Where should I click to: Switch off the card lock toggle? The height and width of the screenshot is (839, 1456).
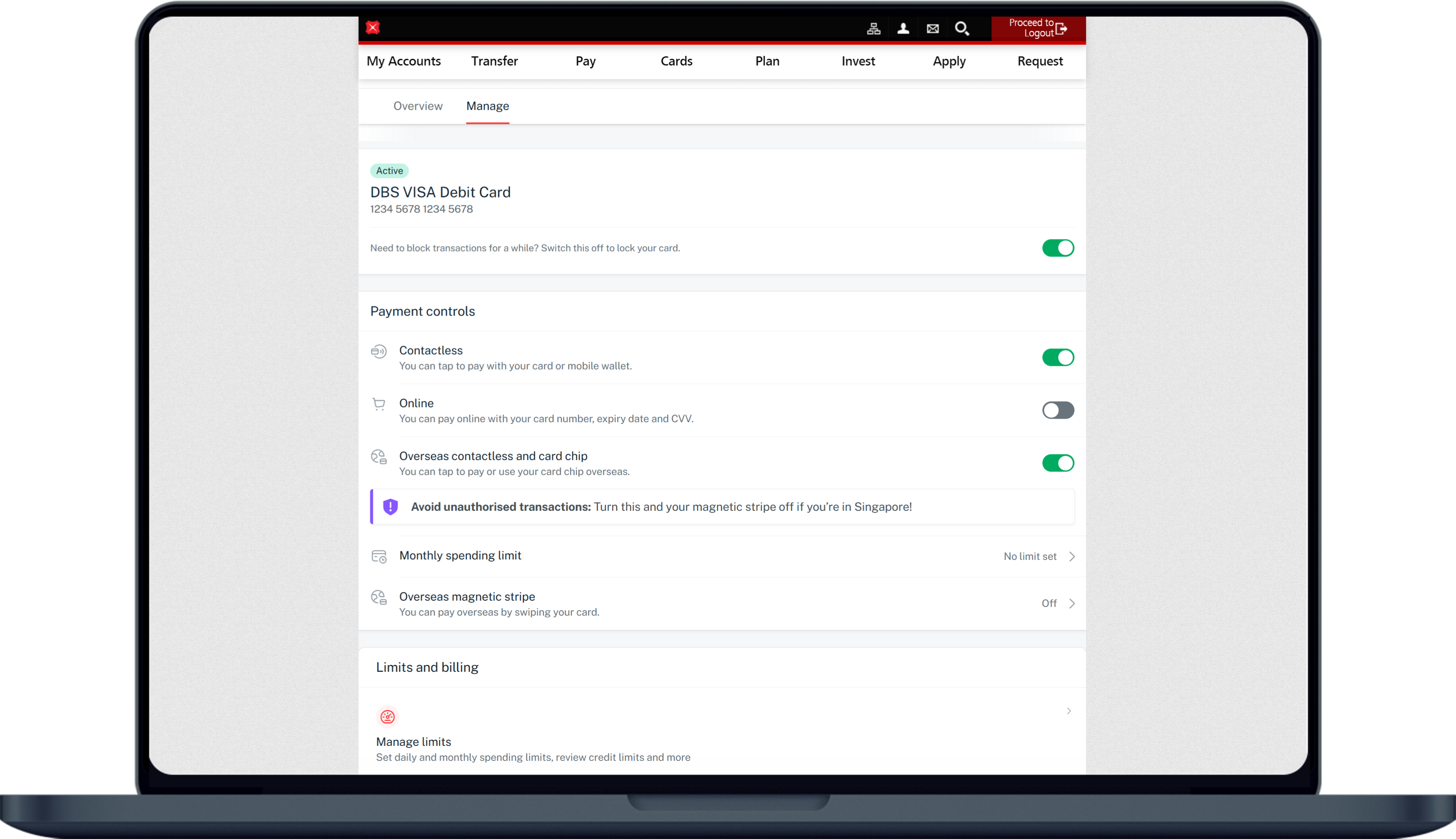pyautogui.click(x=1057, y=248)
